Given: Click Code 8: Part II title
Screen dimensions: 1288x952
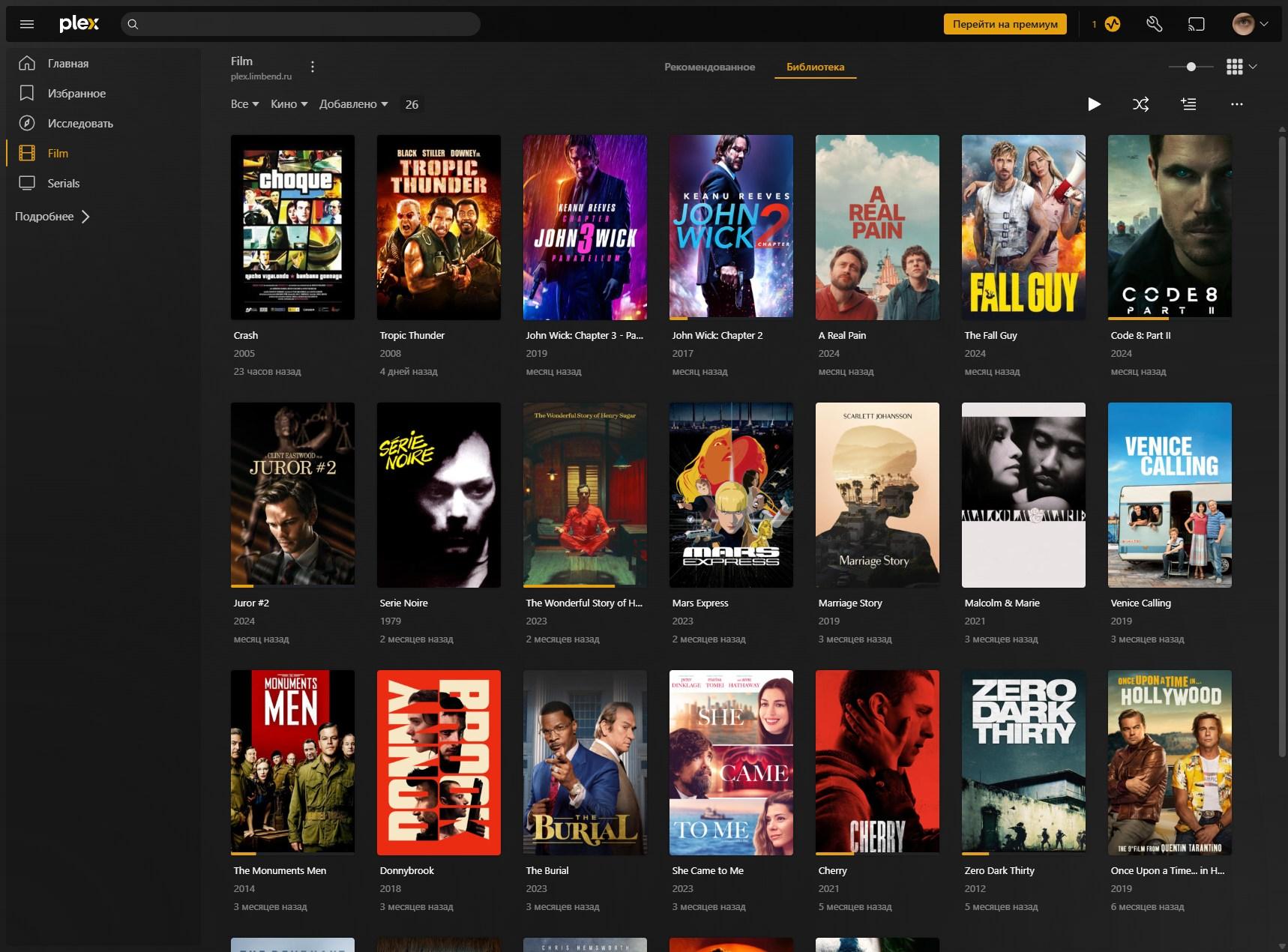Looking at the screenshot, I should [x=1140, y=335].
